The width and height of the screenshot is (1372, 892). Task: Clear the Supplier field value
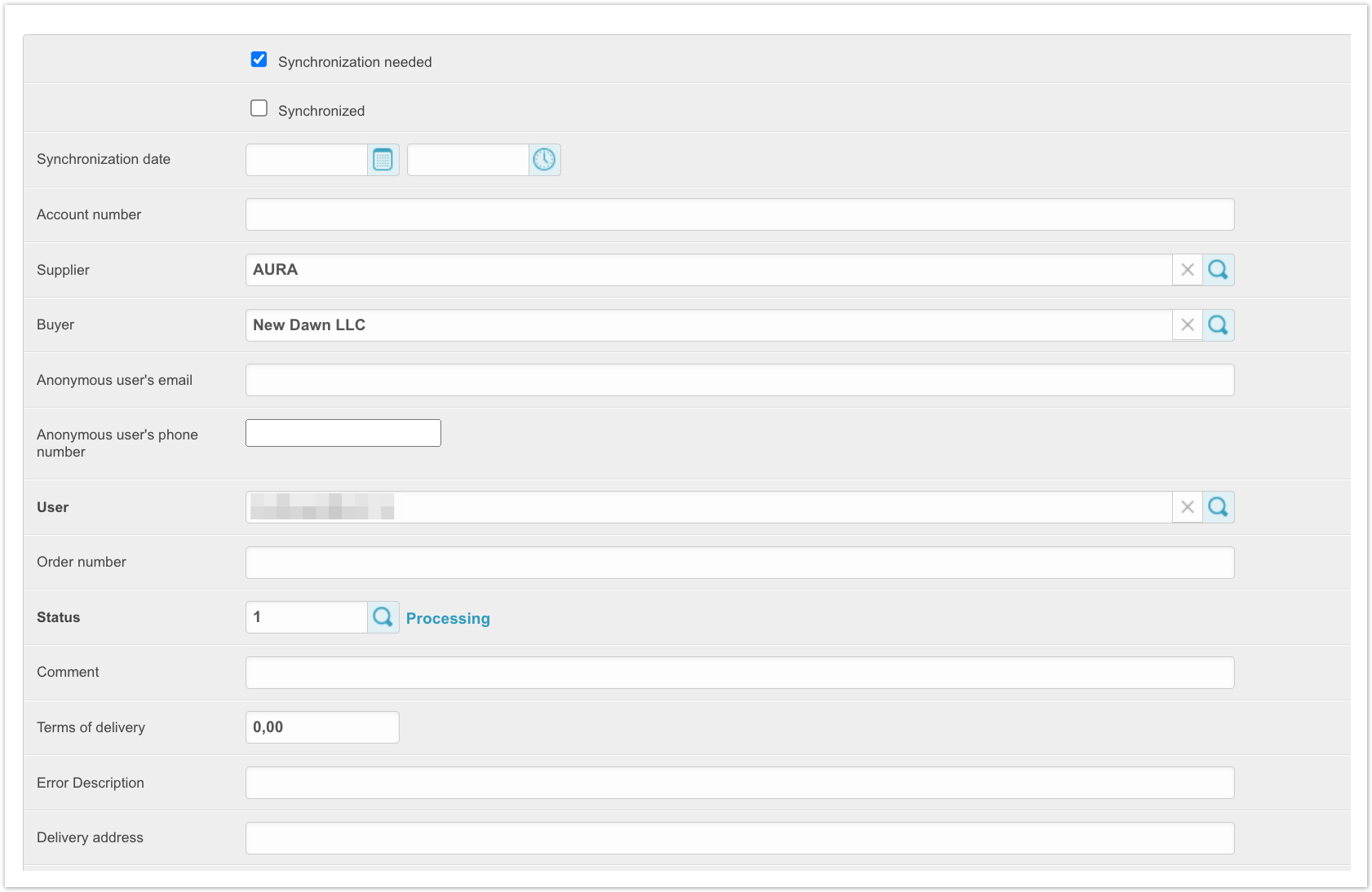pos(1187,270)
